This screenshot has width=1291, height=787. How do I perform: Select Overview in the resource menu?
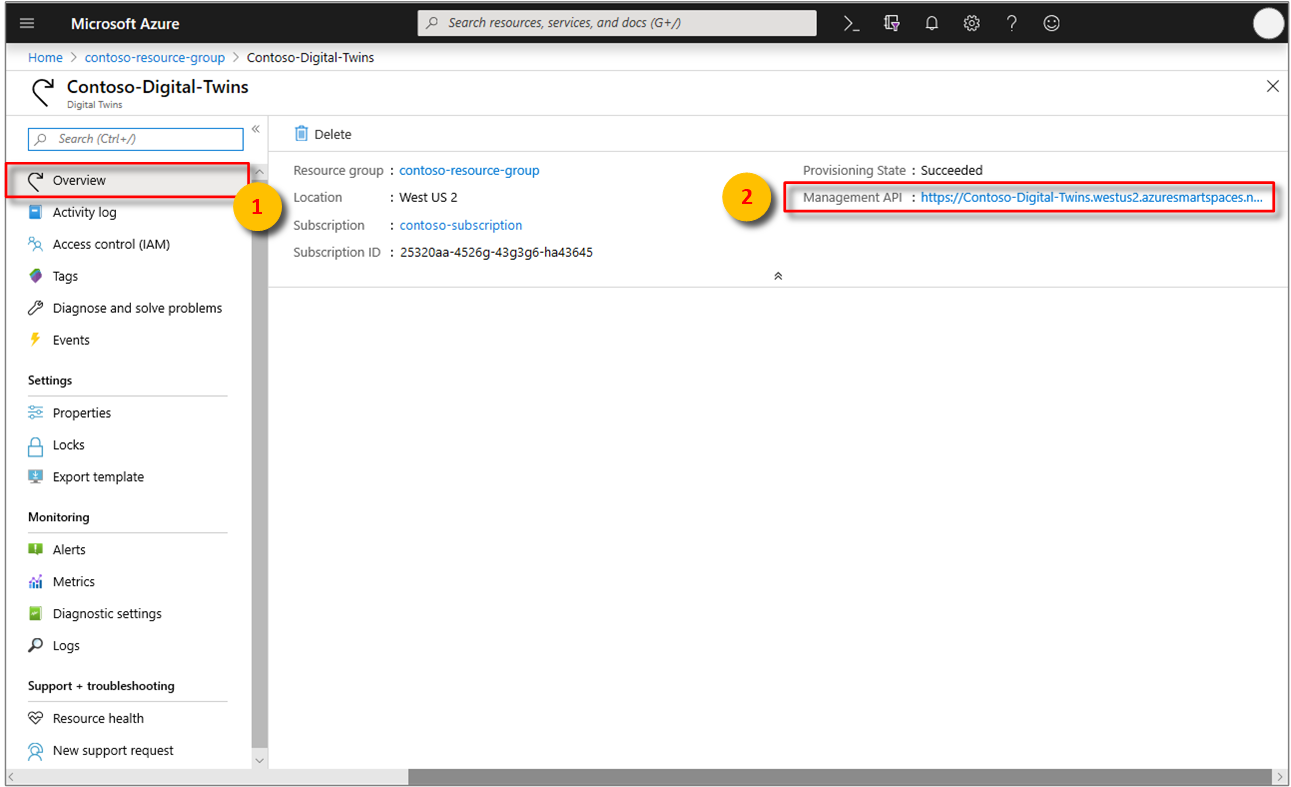[x=127, y=180]
